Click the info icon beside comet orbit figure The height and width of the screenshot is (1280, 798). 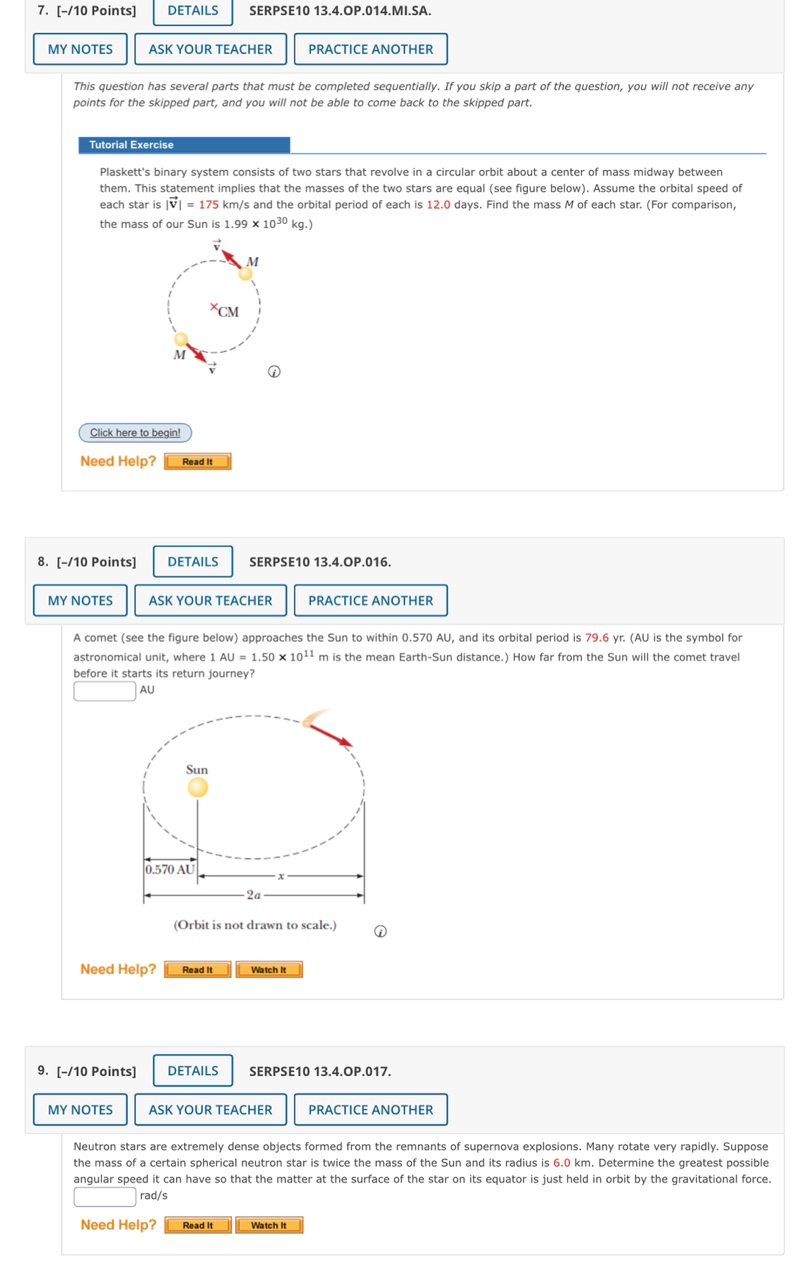(x=378, y=931)
